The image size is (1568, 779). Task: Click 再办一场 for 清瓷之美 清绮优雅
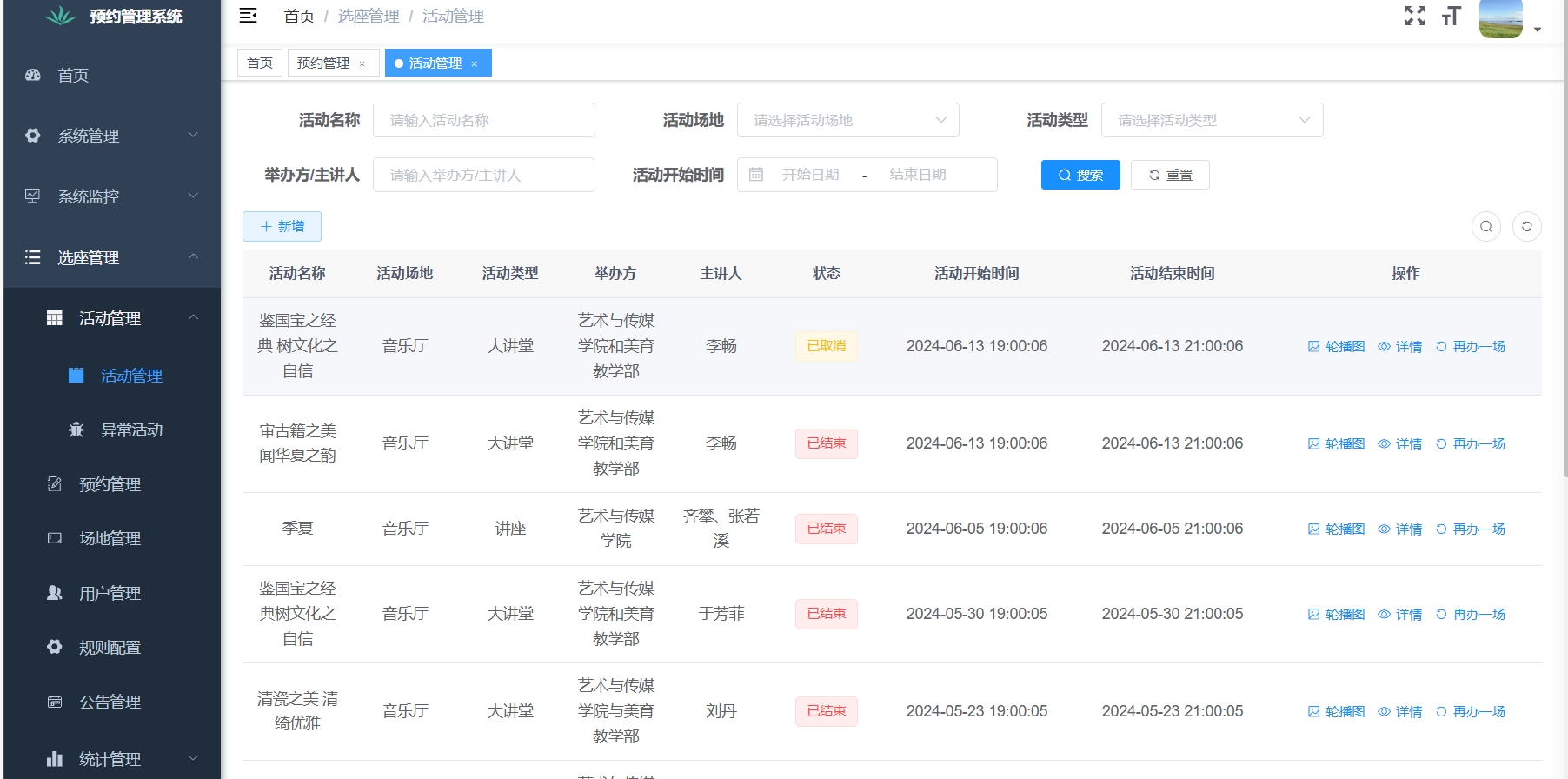click(1470, 711)
